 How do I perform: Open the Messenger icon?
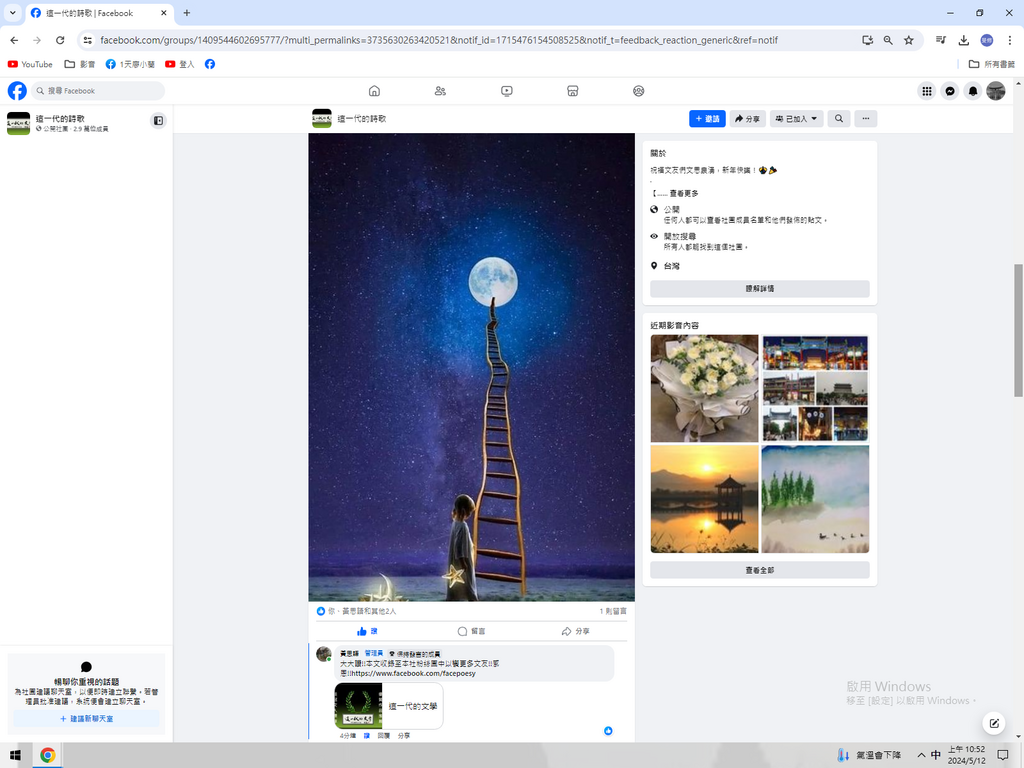point(950,91)
